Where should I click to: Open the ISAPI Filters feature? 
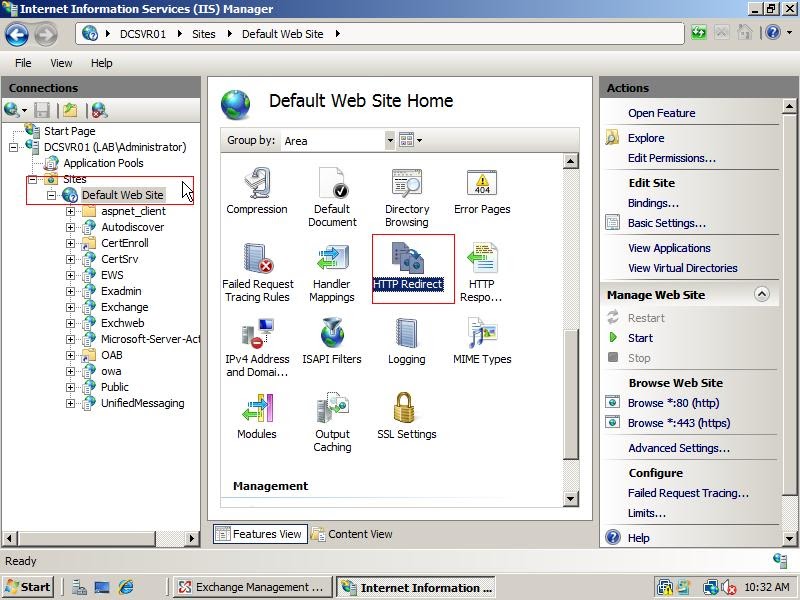332,337
